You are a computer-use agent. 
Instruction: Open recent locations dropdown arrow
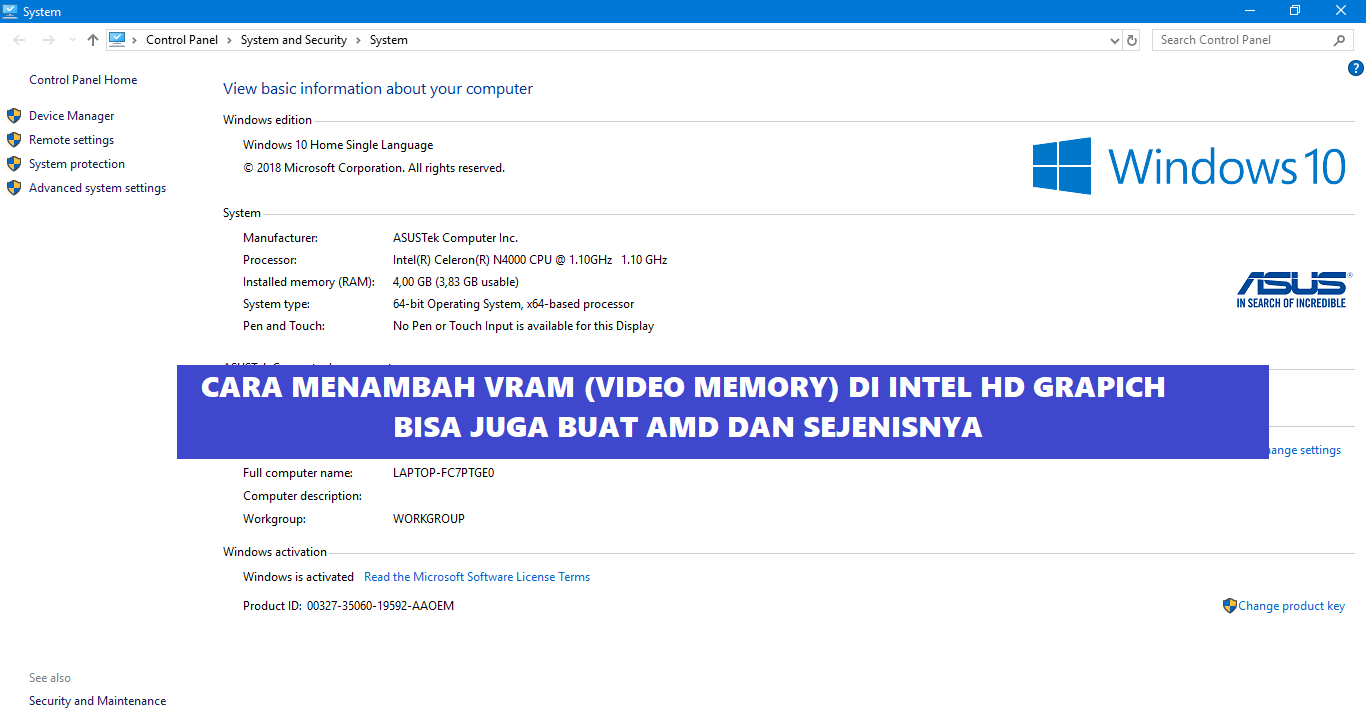71,40
